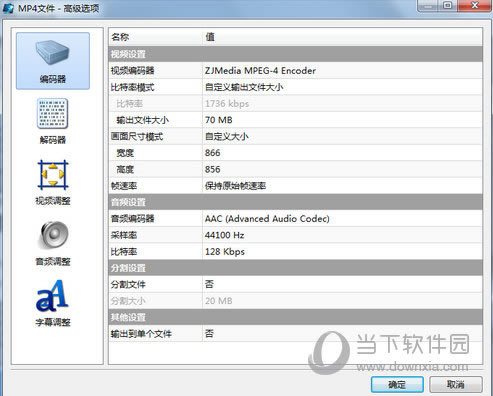Open the 视频调整 video adjustment section
The width and height of the screenshot is (493, 396).
(53, 182)
